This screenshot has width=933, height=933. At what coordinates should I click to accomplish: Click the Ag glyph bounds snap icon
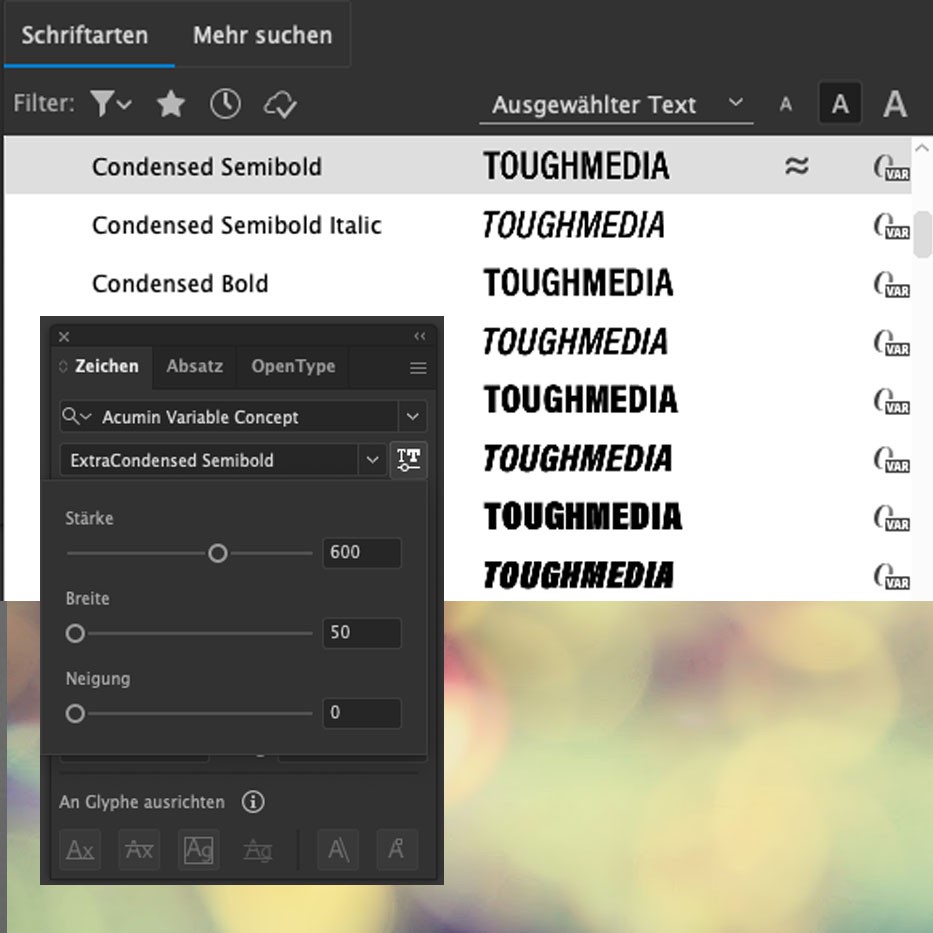click(x=198, y=850)
